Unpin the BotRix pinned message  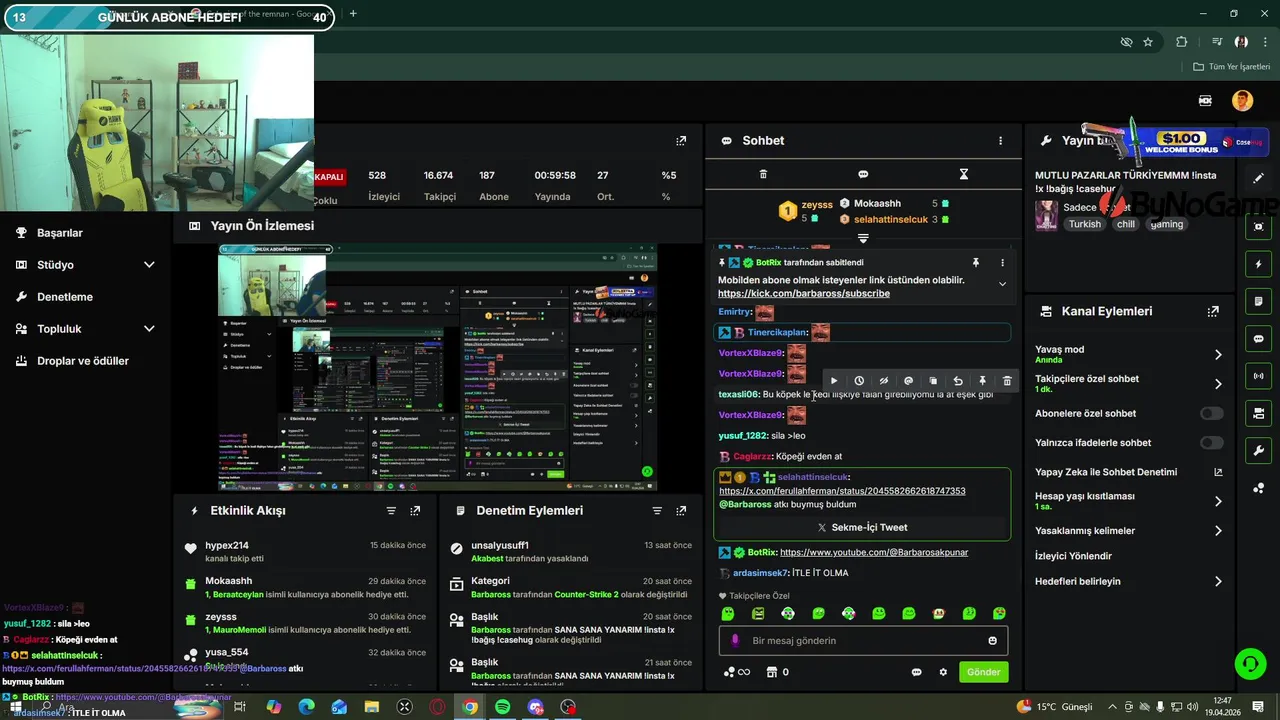(976, 262)
